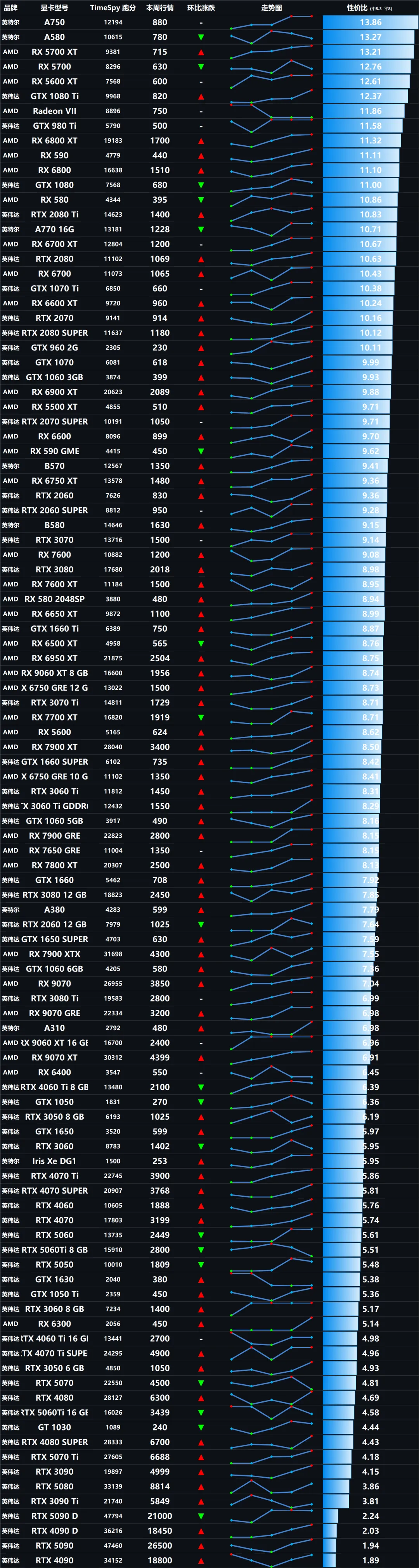
Task: Open the trend sparkline for A750
Action: click(x=272, y=22)
